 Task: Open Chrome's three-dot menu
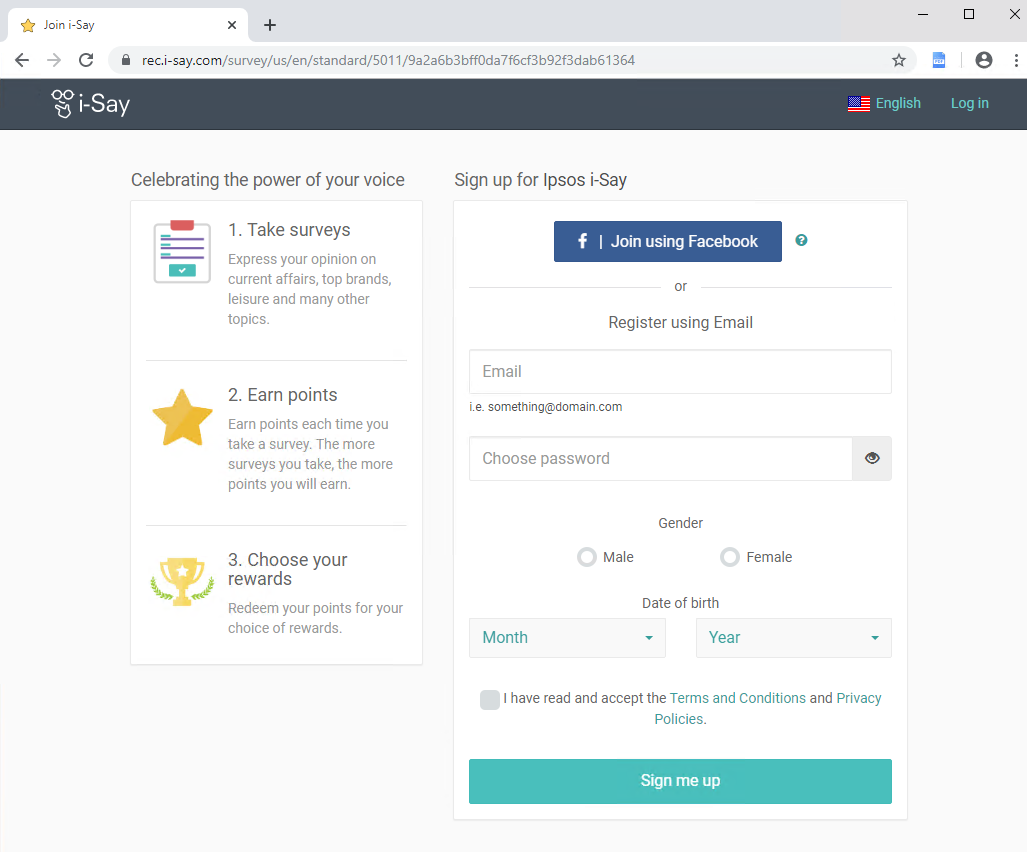coord(1017,60)
